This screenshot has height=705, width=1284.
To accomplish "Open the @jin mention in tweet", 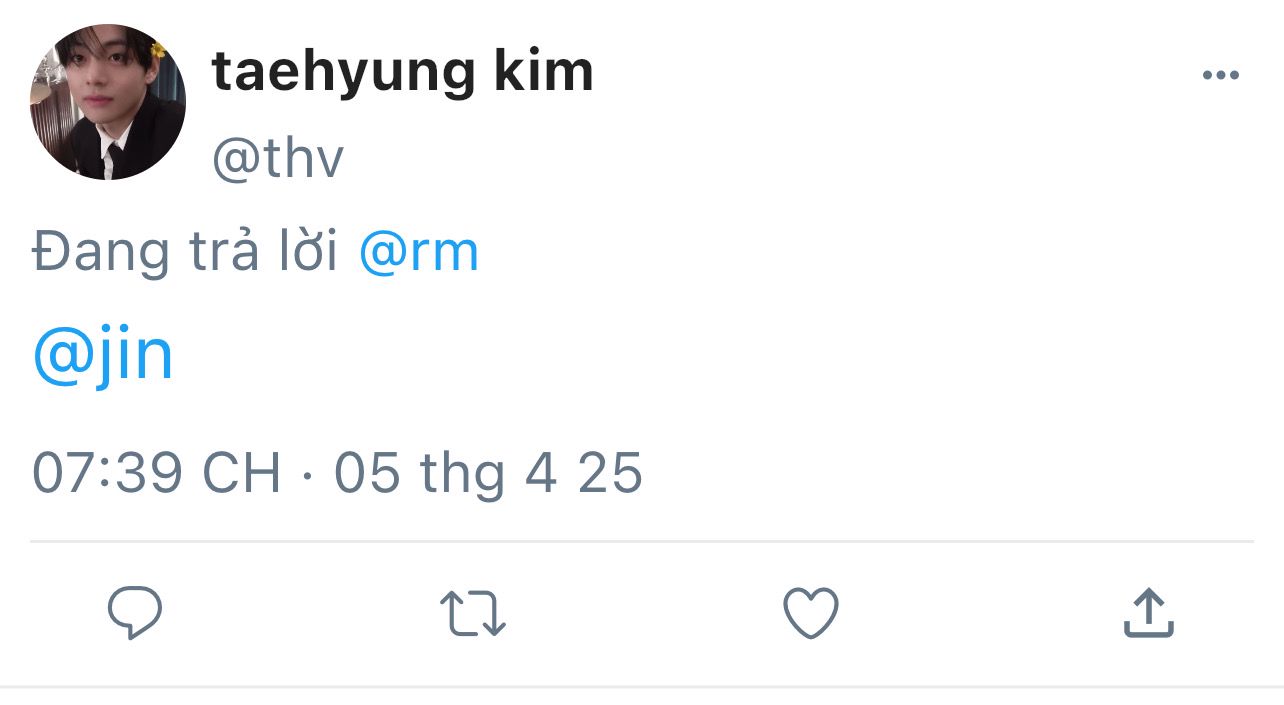I will pyautogui.click(x=103, y=355).
